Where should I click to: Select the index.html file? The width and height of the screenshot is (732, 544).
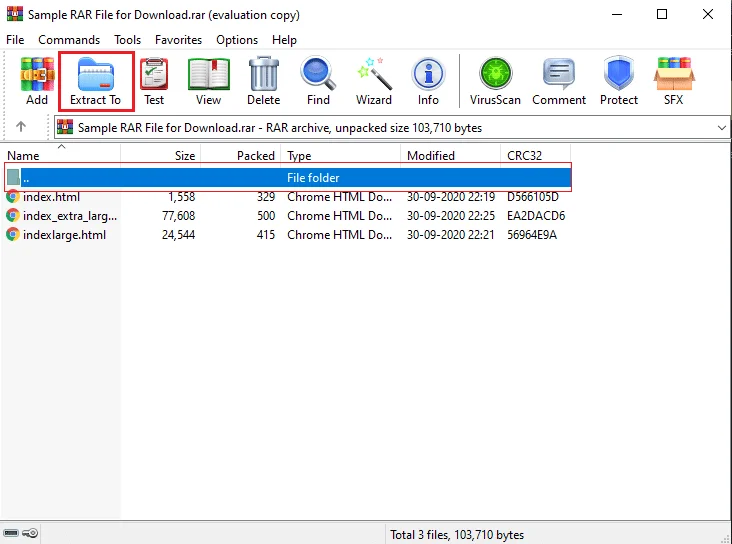click(51, 197)
